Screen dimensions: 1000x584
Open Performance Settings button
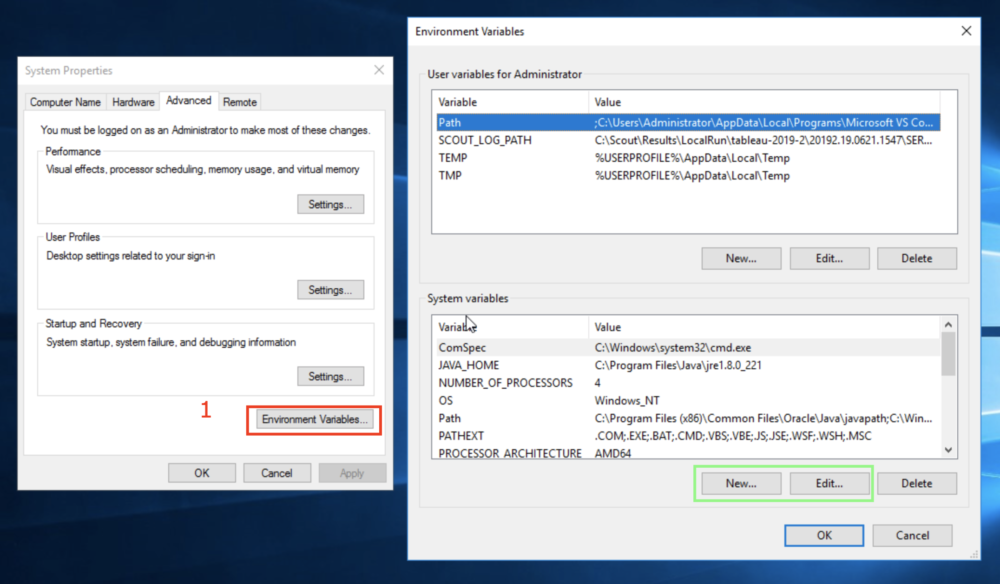(x=330, y=204)
